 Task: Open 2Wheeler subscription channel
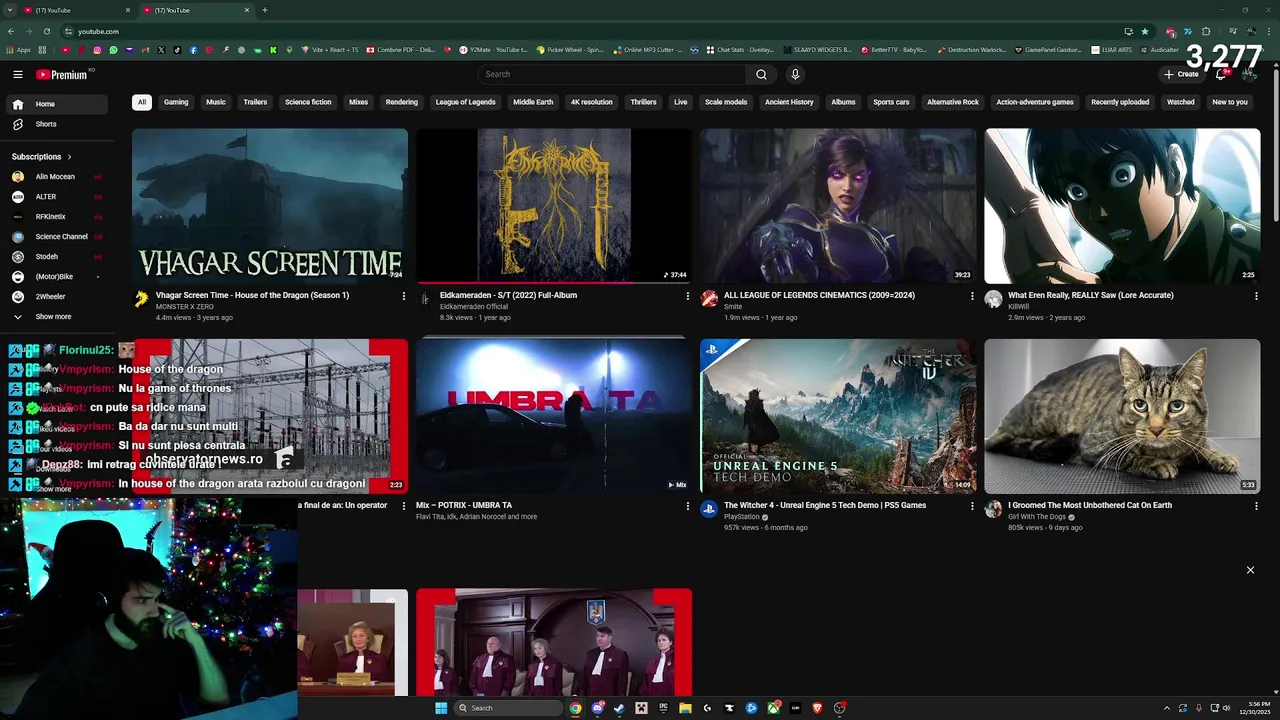pos(55,297)
